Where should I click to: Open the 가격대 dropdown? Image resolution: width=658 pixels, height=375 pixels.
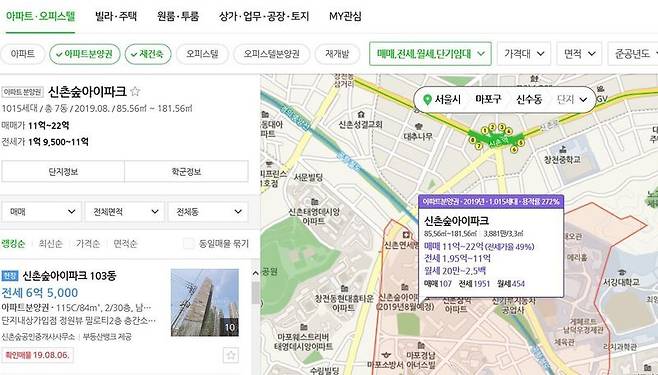(x=524, y=54)
